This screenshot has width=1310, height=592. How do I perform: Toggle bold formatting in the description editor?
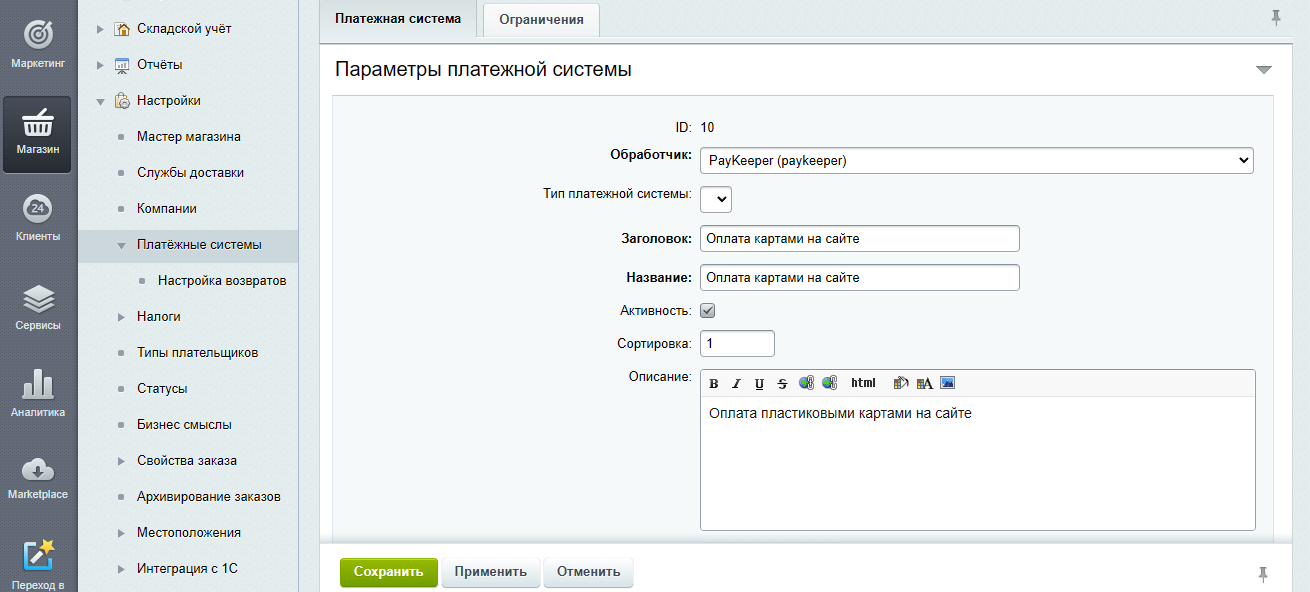pyautogui.click(x=714, y=384)
